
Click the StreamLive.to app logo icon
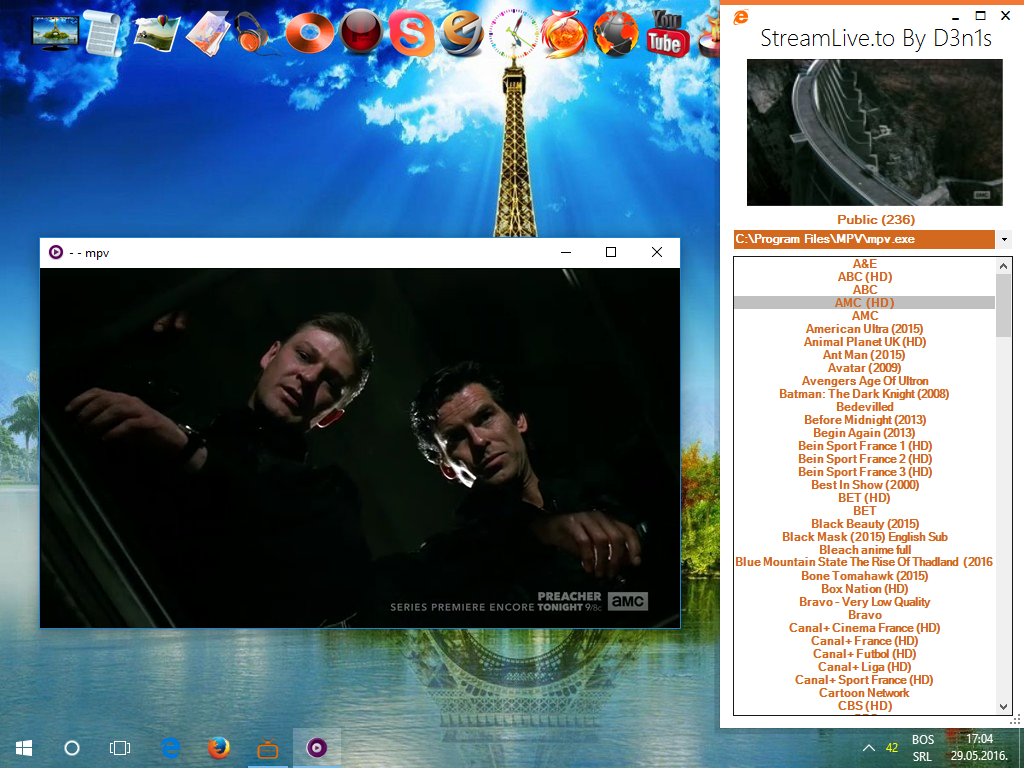[x=741, y=18]
